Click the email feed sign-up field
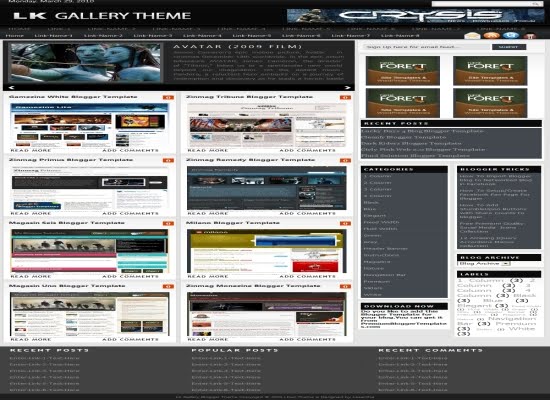The height and width of the screenshot is (400, 550). [426, 47]
